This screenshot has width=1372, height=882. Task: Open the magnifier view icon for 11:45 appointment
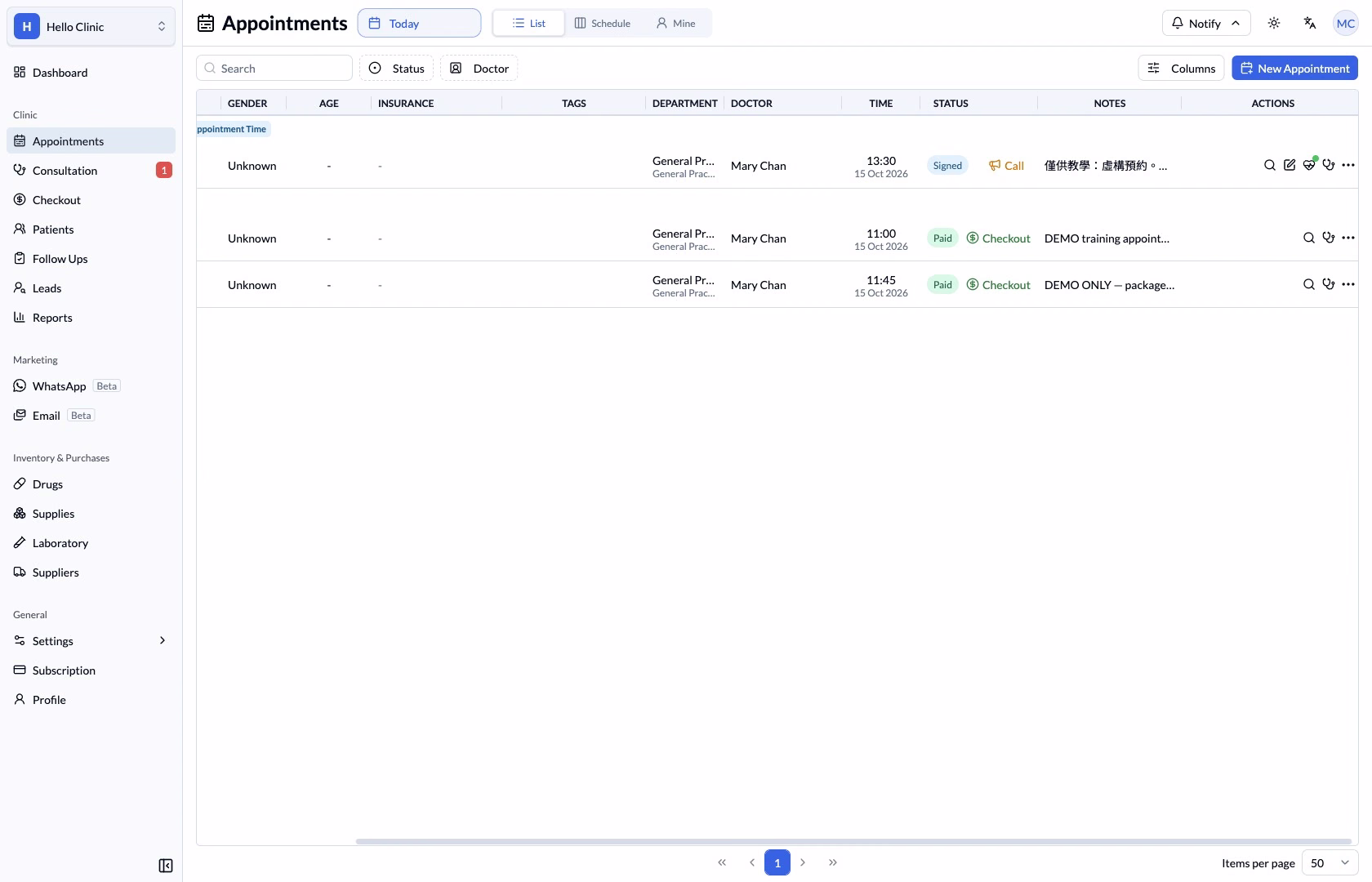1309,284
